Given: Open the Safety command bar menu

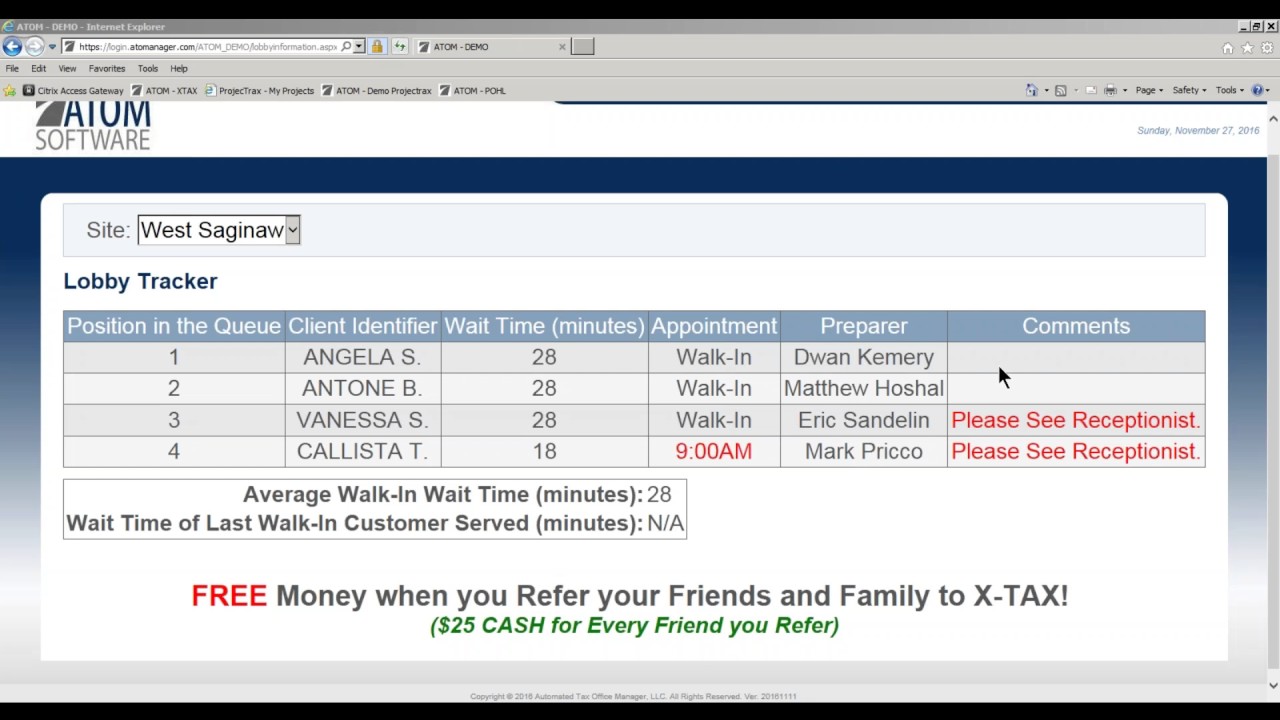Looking at the screenshot, I should tap(1189, 91).
